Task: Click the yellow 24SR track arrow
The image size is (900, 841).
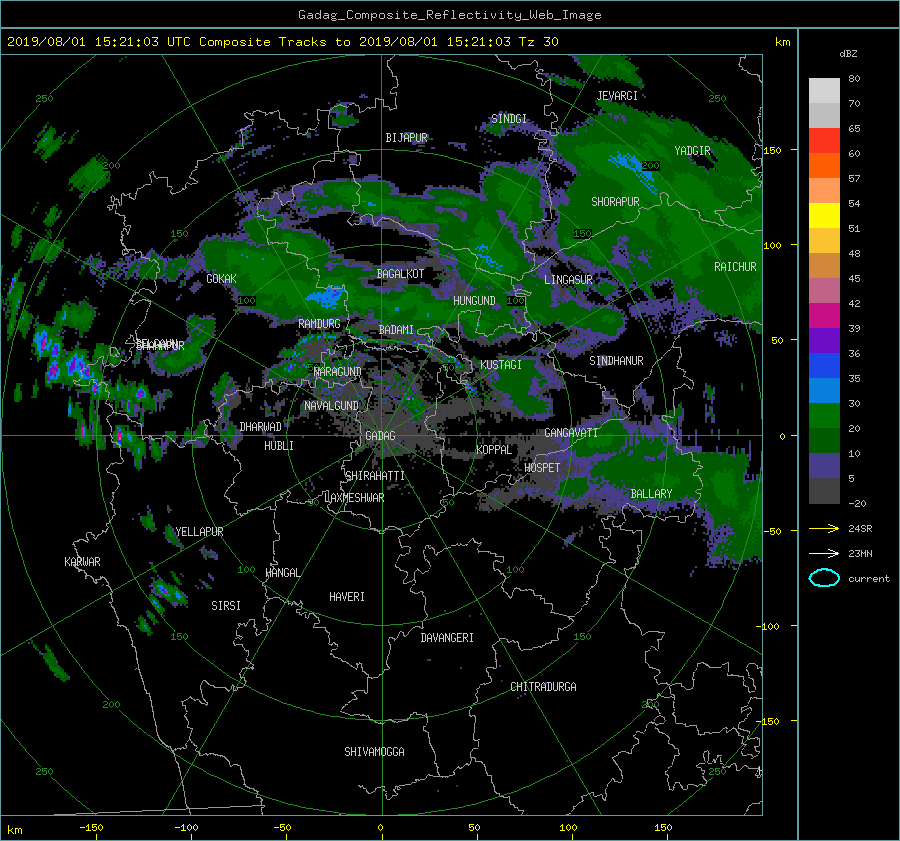Action: click(824, 528)
